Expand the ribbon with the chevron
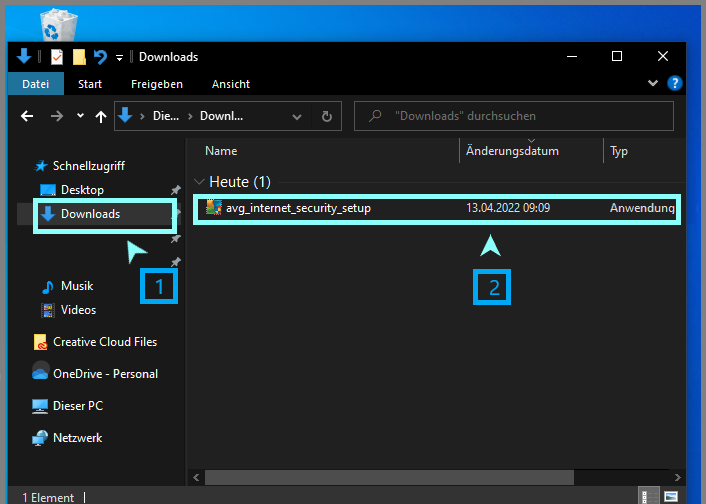This screenshot has width=706, height=504. click(652, 83)
